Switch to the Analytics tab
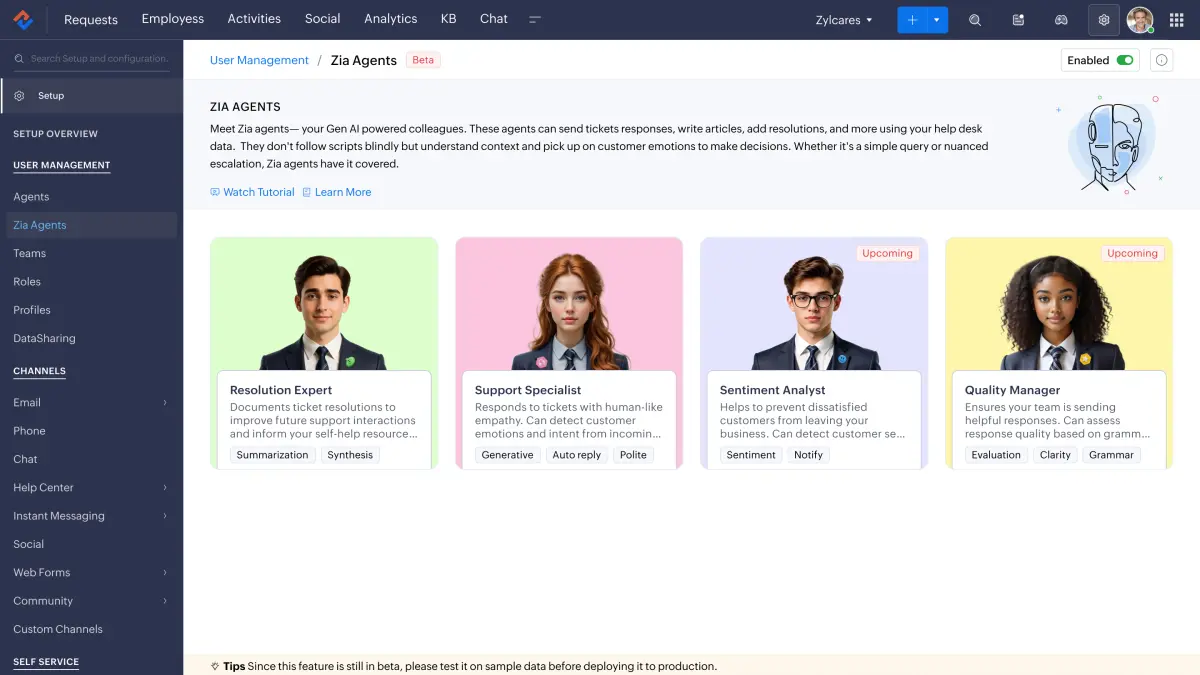 [x=390, y=19]
